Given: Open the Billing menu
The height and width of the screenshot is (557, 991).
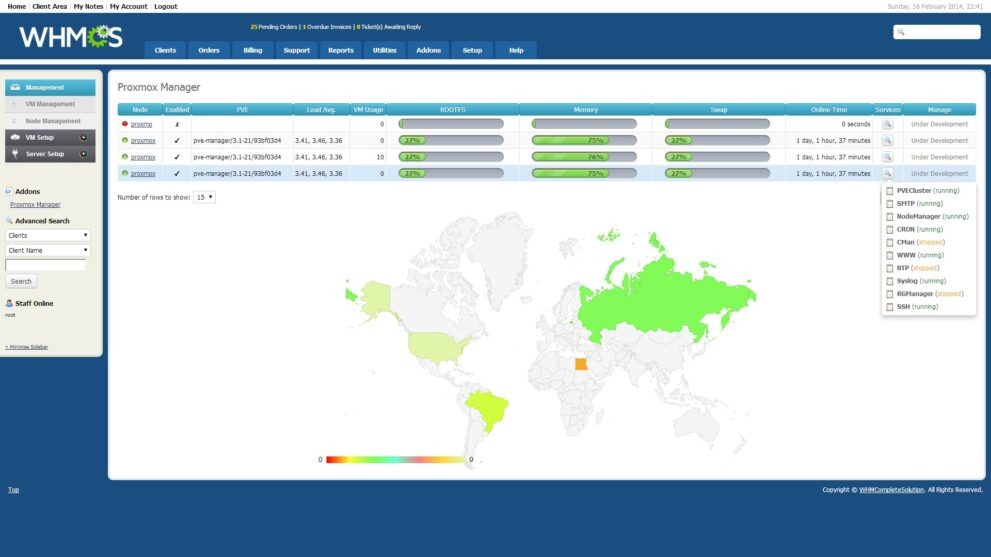Looking at the screenshot, I should (252, 50).
